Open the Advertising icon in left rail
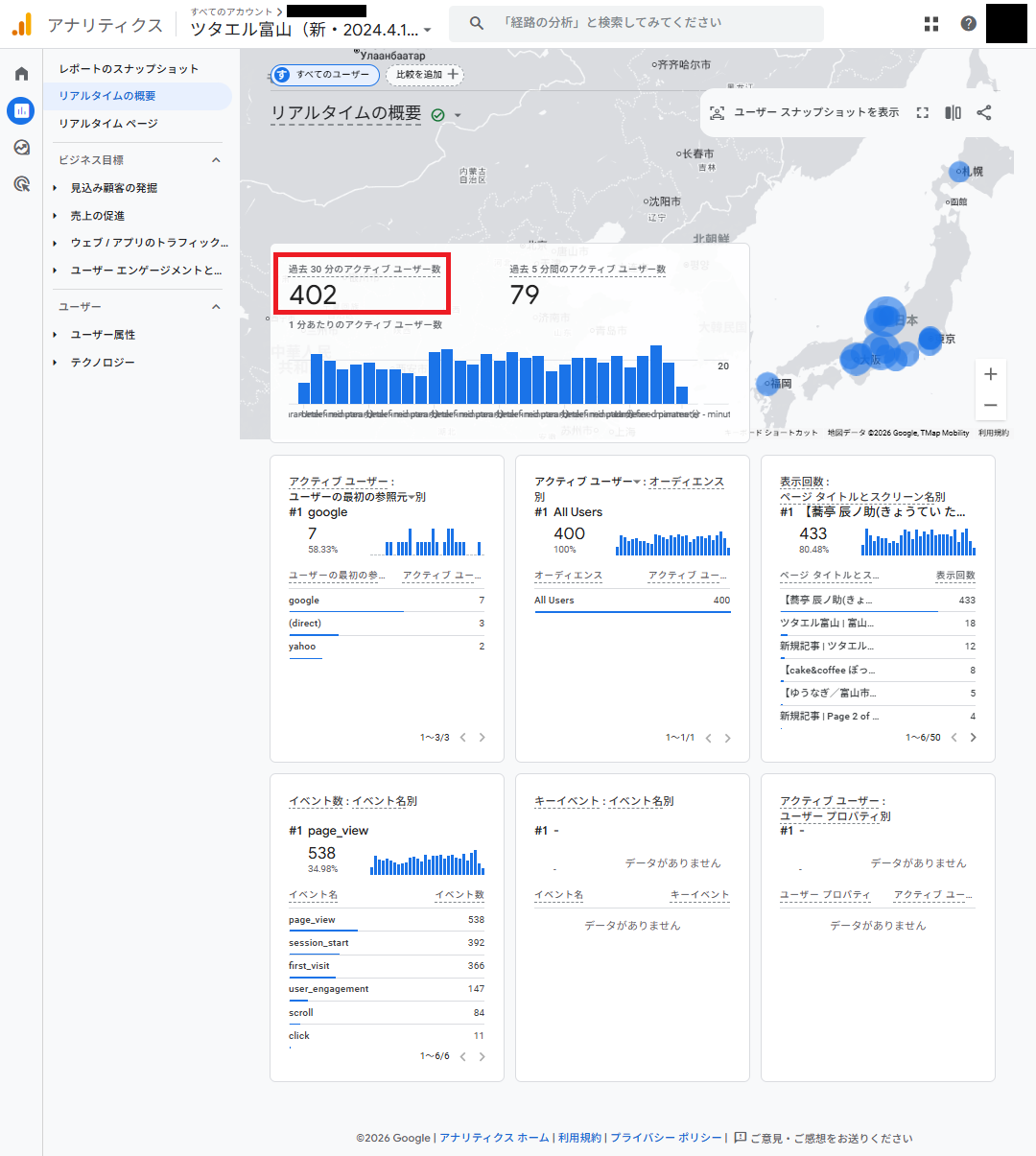The height and width of the screenshot is (1156, 1036). click(x=21, y=184)
